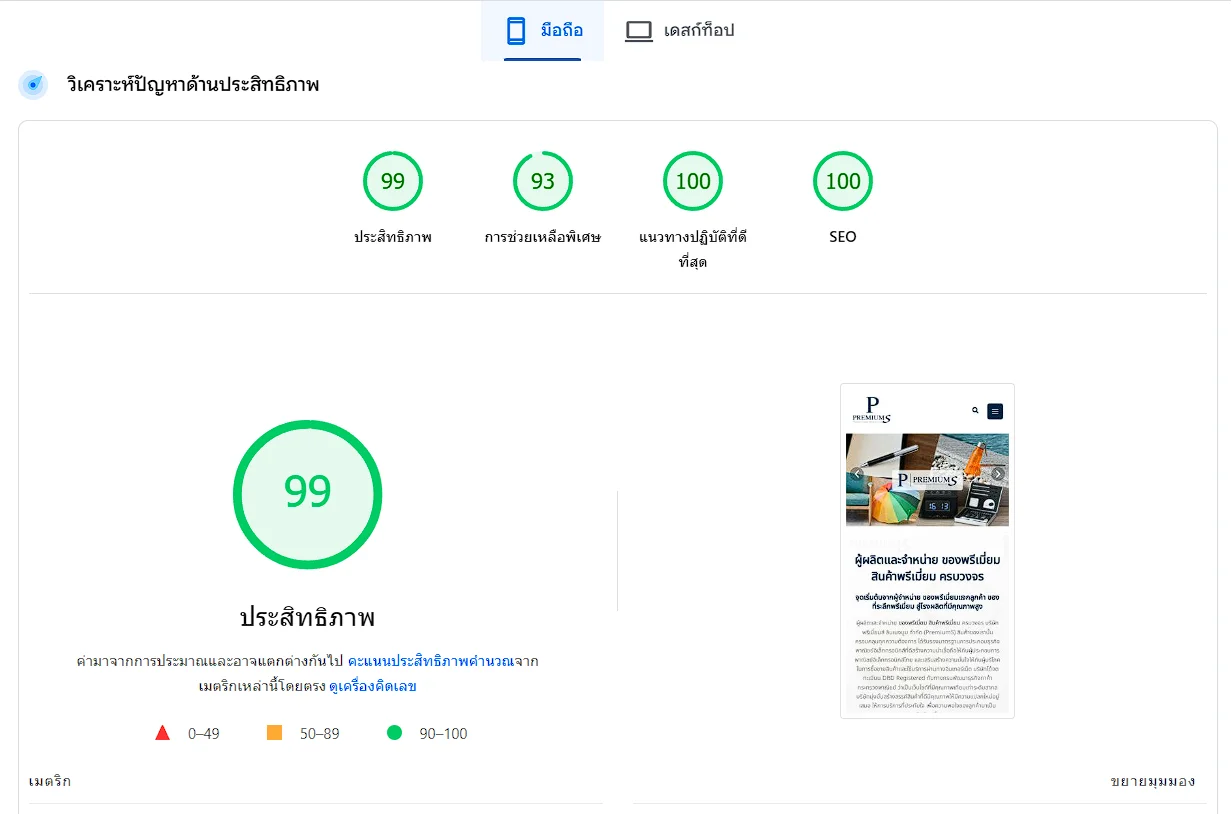The height and width of the screenshot is (814, 1232).
Task: Click the orange square 50–89 legend swatch
Action: 274,733
